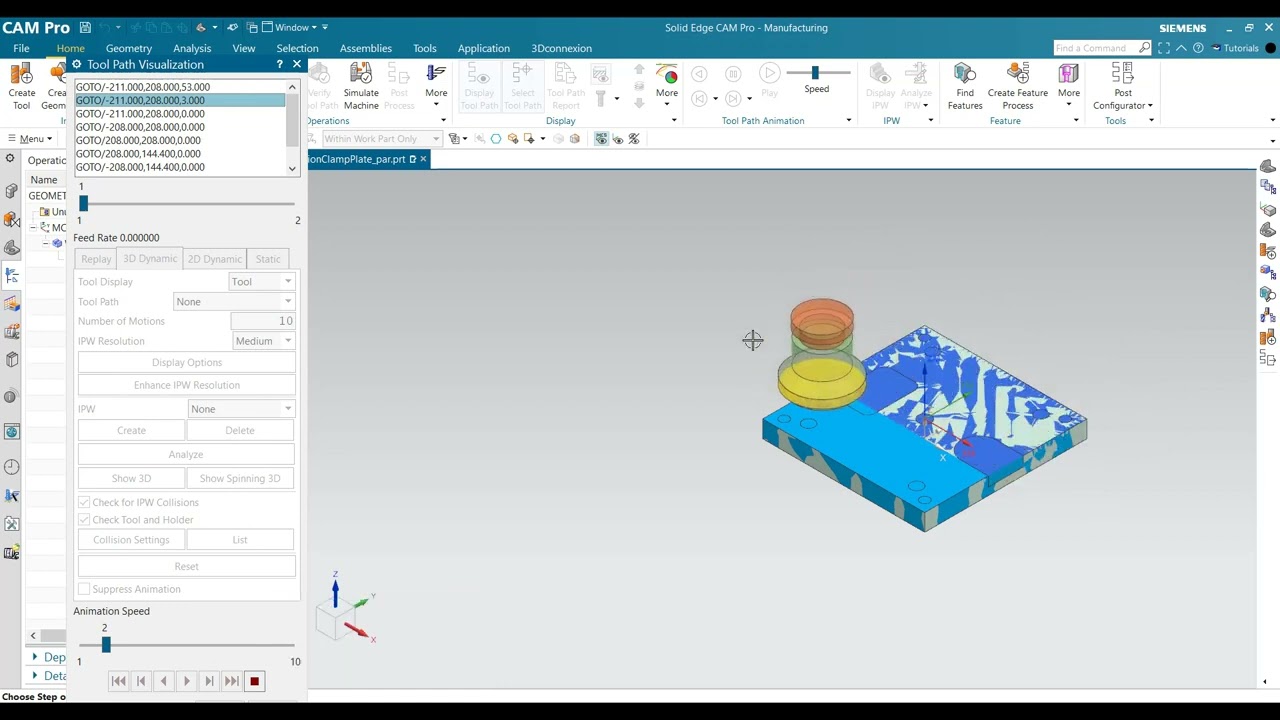Play the visualization in reverse
The image size is (1280, 720).
[x=163, y=681]
